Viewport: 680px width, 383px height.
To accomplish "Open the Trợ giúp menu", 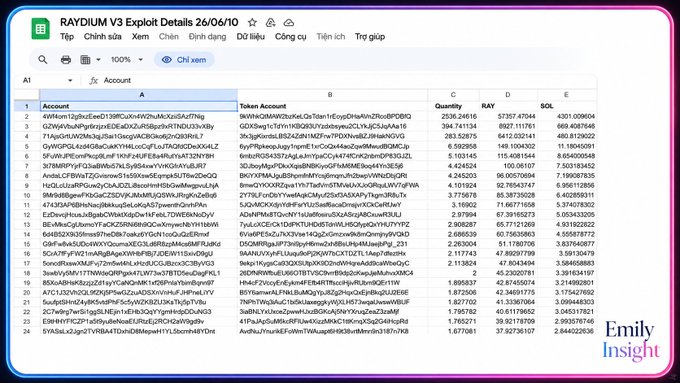I will (370, 36).
